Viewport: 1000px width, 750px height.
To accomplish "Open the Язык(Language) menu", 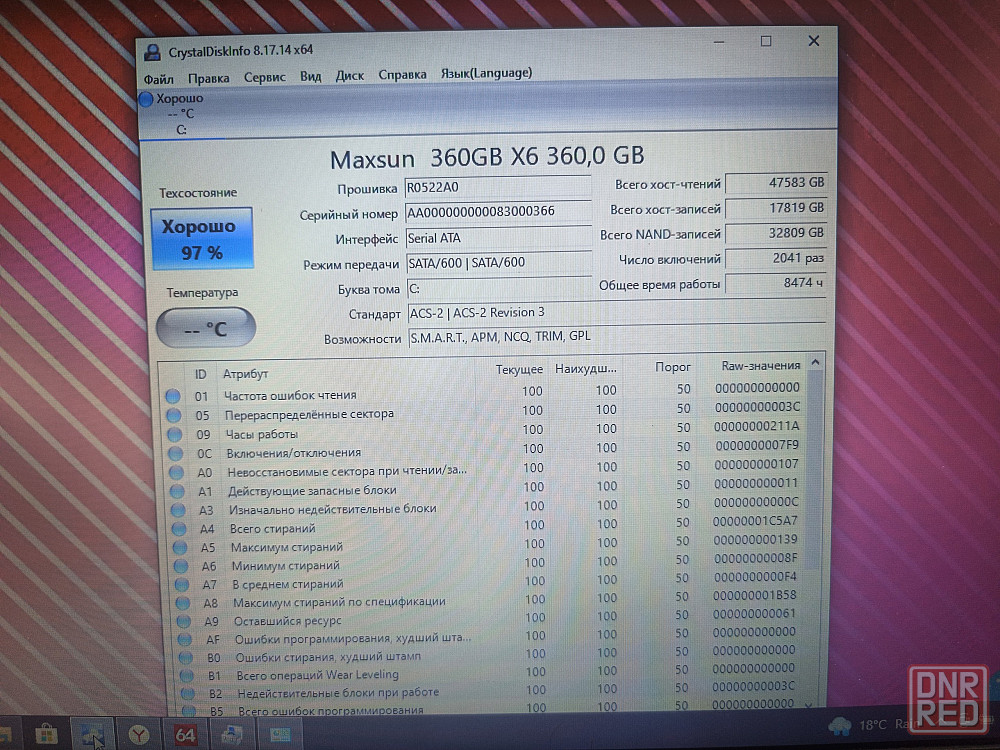I will click(x=487, y=73).
